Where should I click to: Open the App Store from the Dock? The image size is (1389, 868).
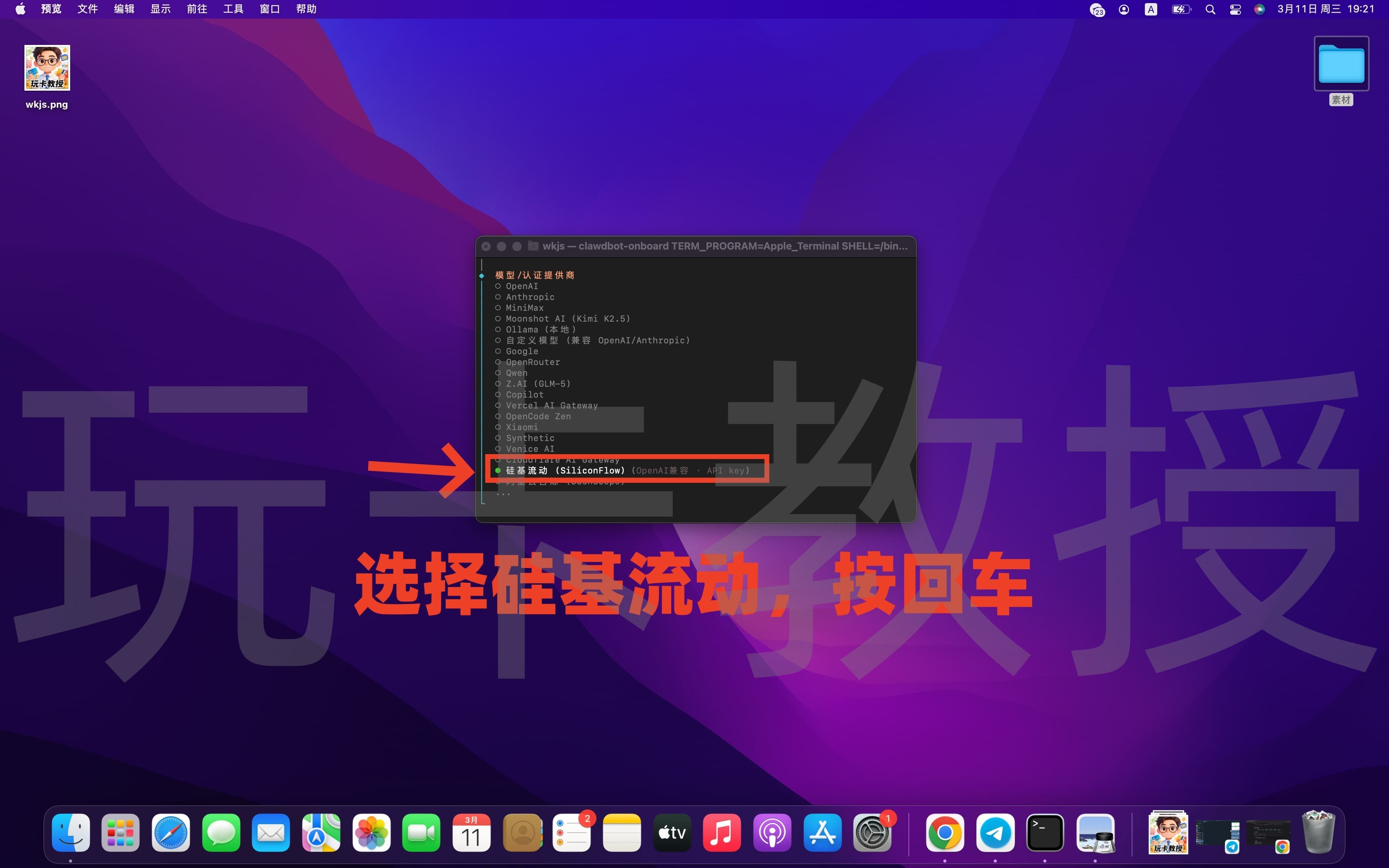(822, 832)
